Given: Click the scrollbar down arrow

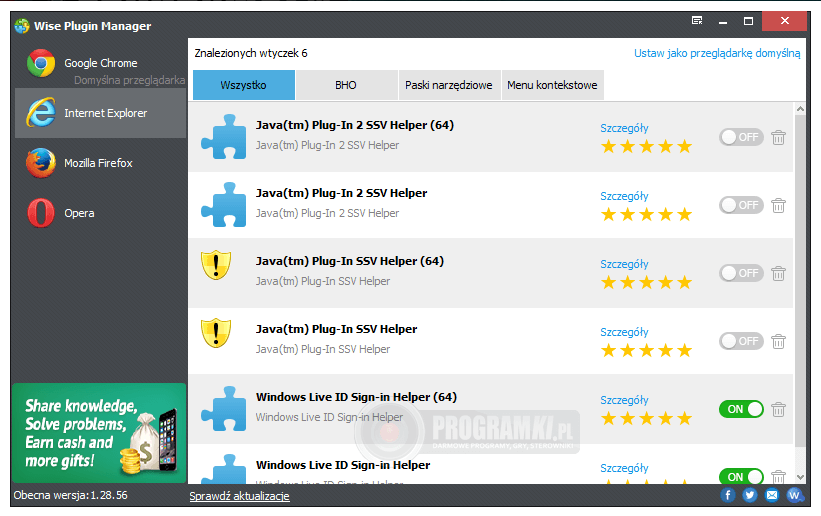Looking at the screenshot, I should (800, 477).
